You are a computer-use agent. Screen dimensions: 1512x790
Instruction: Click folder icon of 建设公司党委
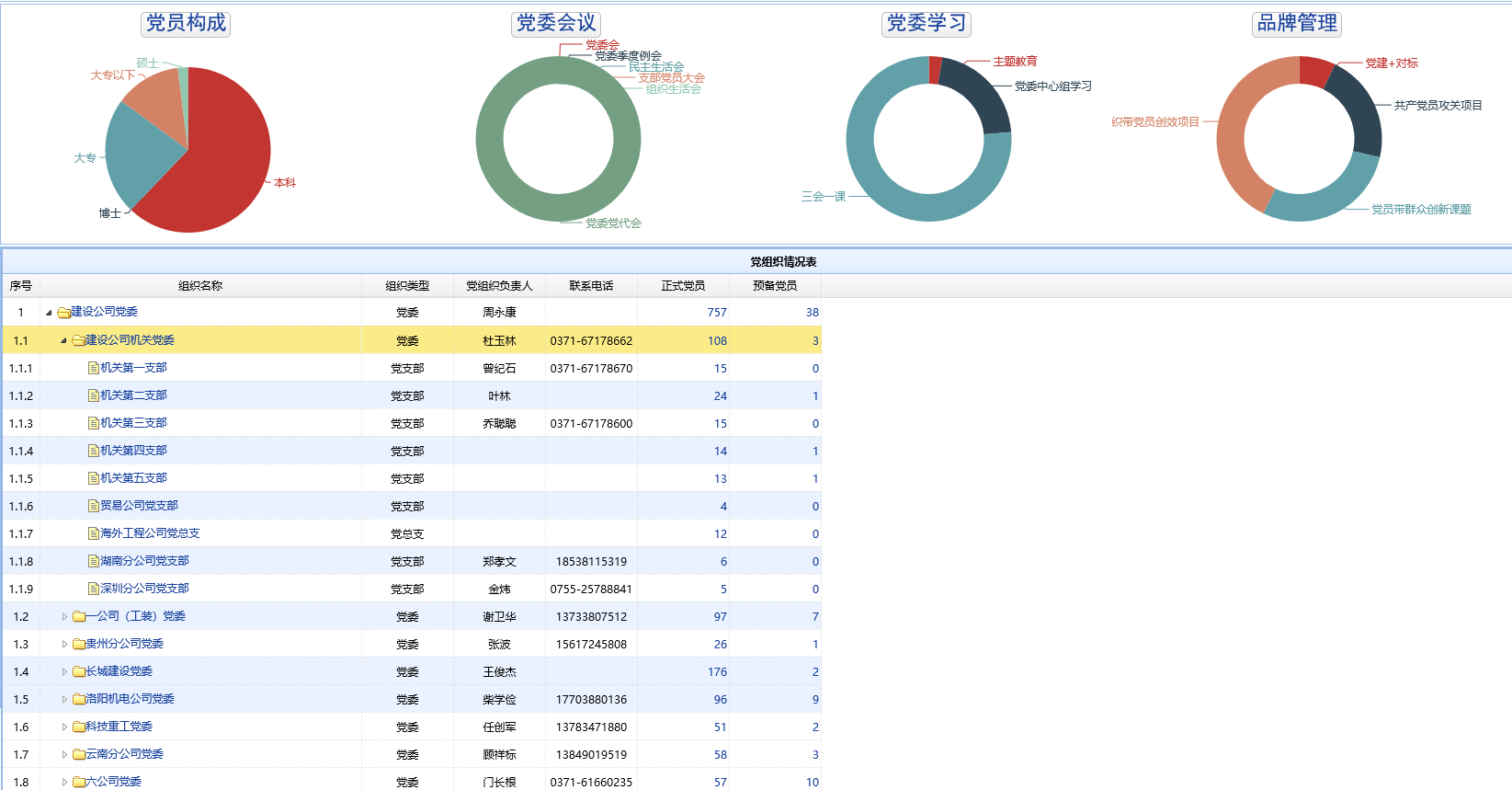[63, 313]
